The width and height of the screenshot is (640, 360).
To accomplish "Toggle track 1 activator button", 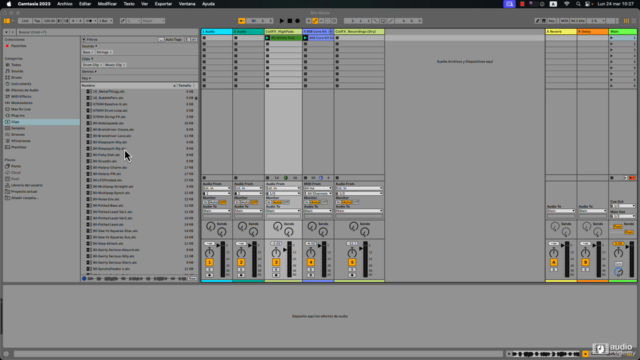I will click(209, 262).
